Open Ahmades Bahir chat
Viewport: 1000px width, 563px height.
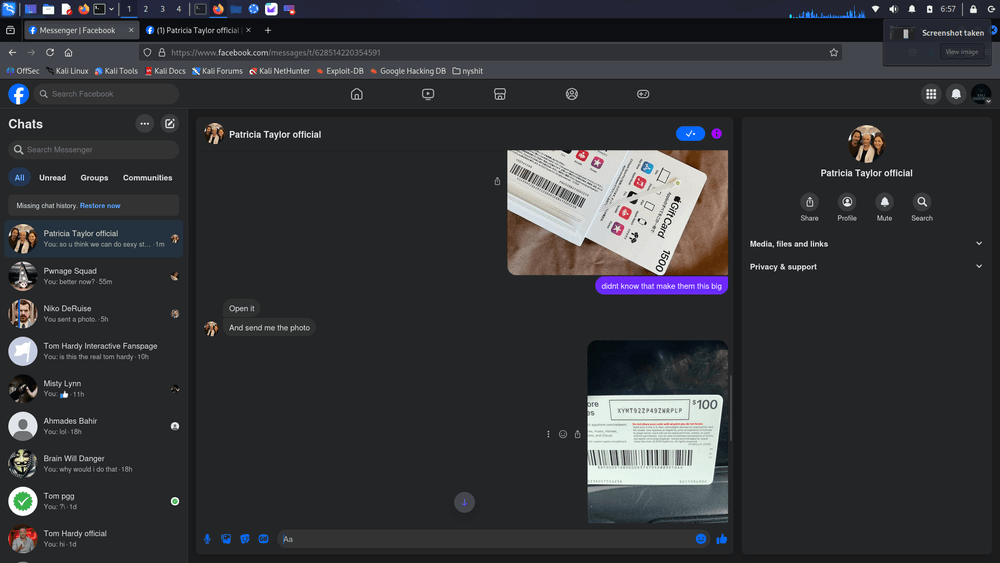(x=94, y=427)
